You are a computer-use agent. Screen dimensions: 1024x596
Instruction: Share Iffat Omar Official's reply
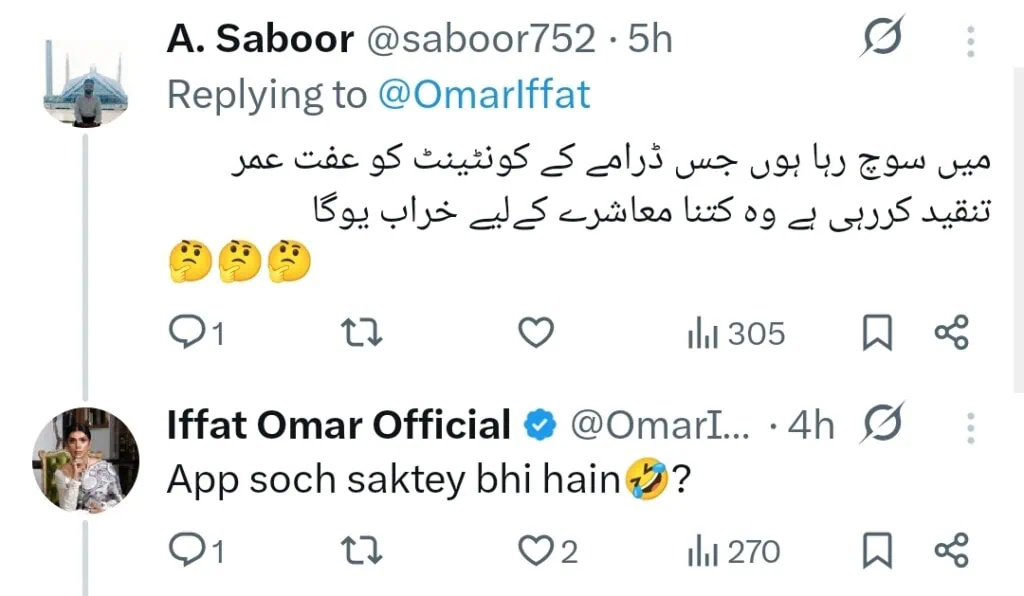[x=951, y=551]
